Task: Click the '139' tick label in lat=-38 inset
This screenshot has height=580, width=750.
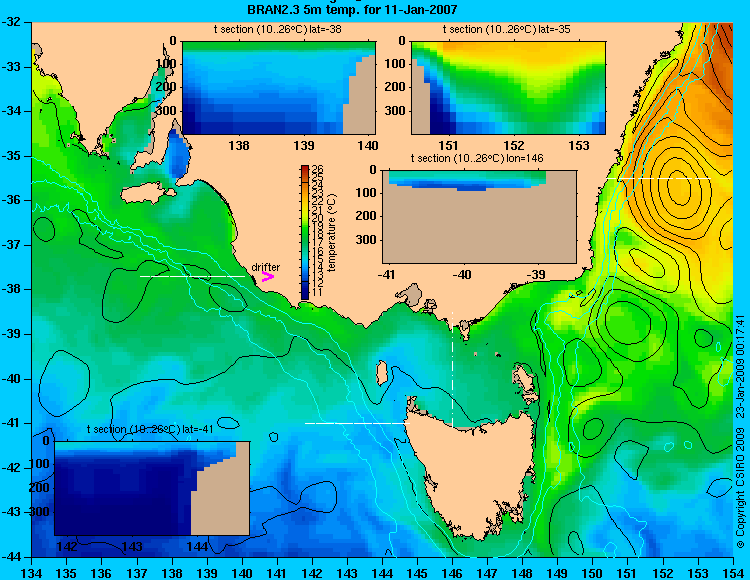Action: (304, 145)
